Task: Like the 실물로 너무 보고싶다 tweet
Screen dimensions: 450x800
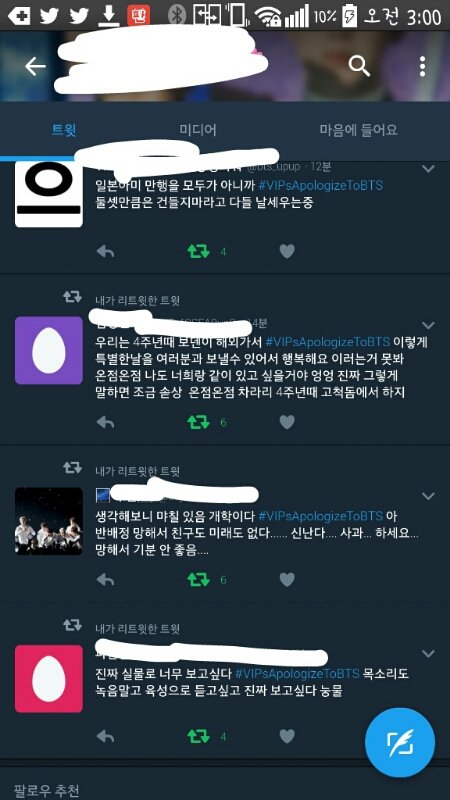Action: pos(287,736)
